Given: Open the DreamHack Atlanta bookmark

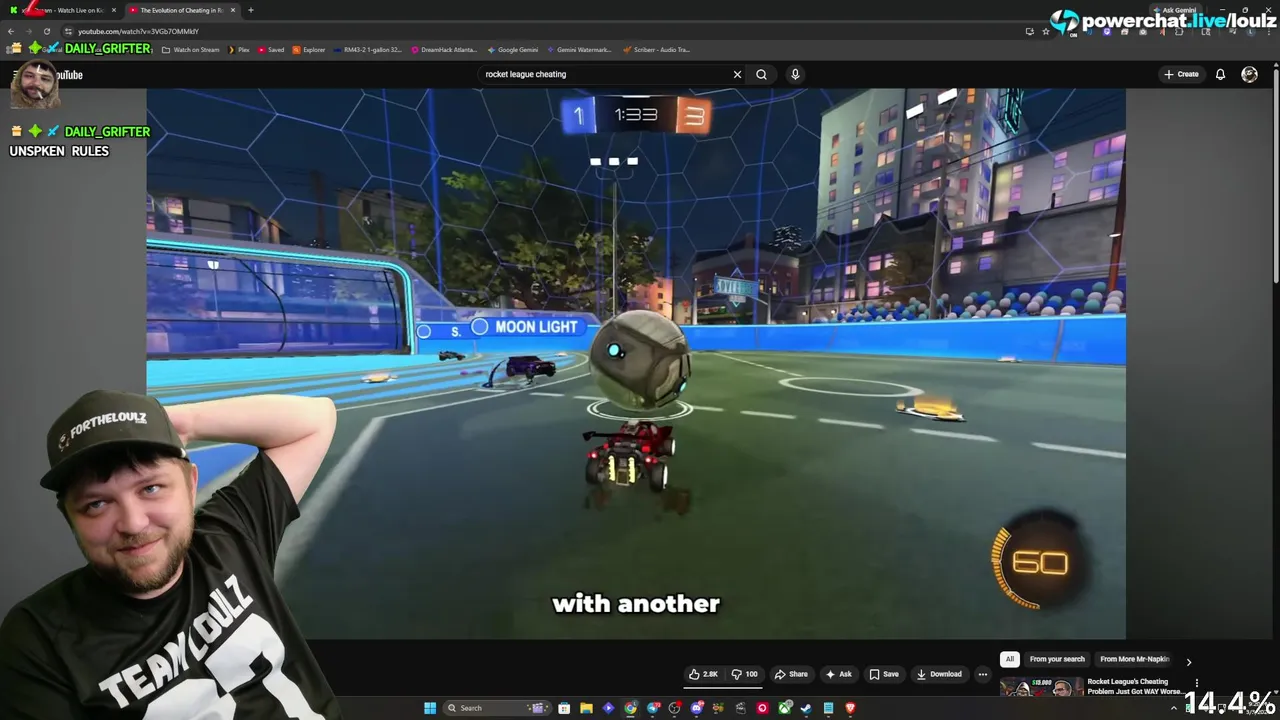Looking at the screenshot, I should tap(444, 49).
